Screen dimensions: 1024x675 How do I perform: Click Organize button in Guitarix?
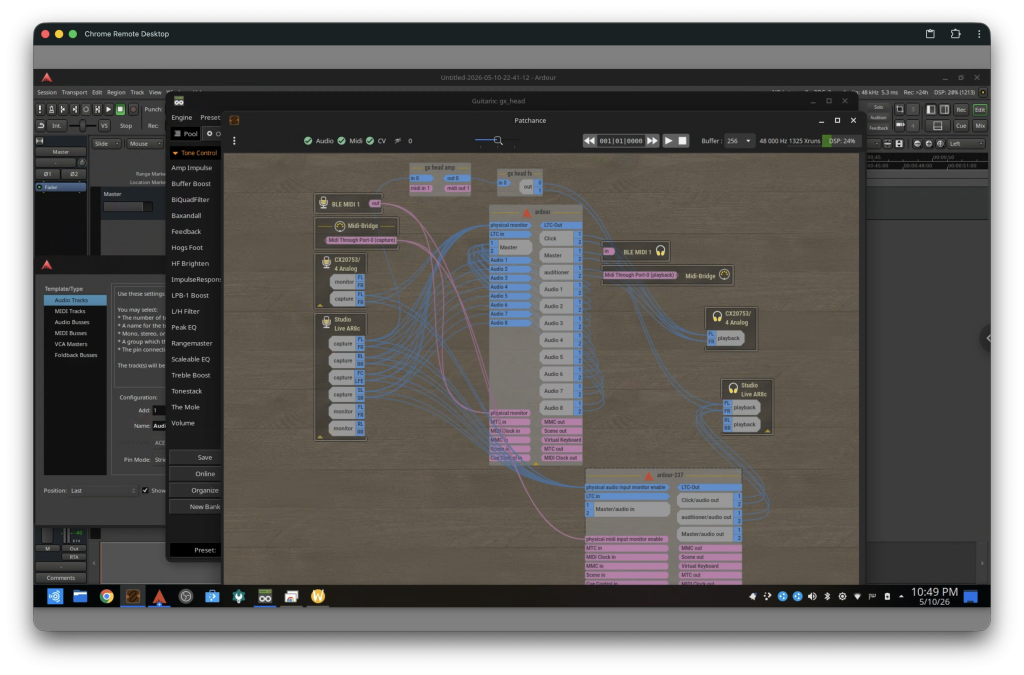point(195,490)
